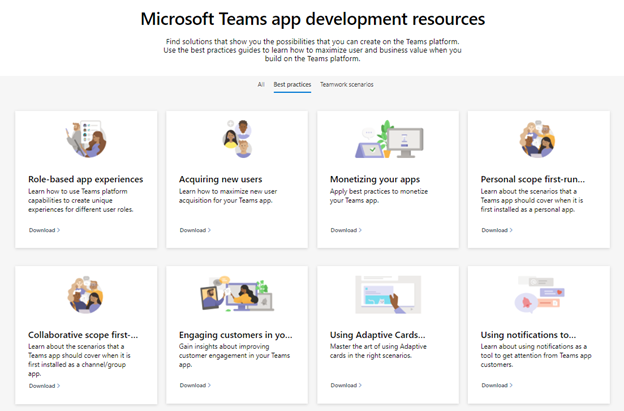The width and height of the screenshot is (624, 411).
Task: Click the Monetizing your apps illustration
Action: (x=389, y=139)
